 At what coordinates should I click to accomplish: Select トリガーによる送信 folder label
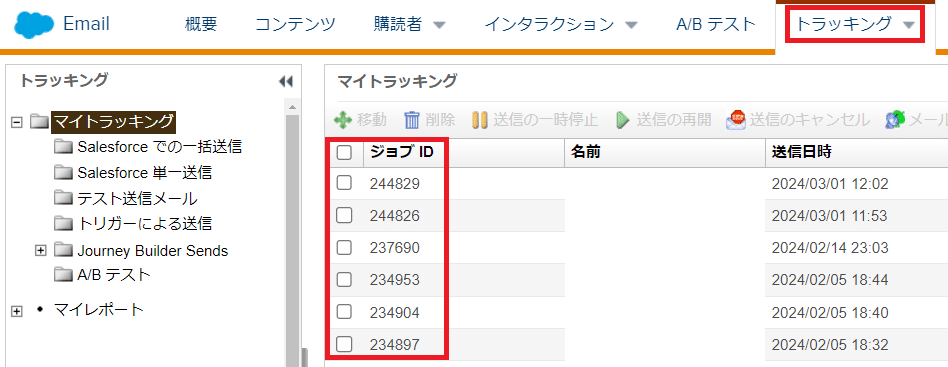(x=144, y=224)
